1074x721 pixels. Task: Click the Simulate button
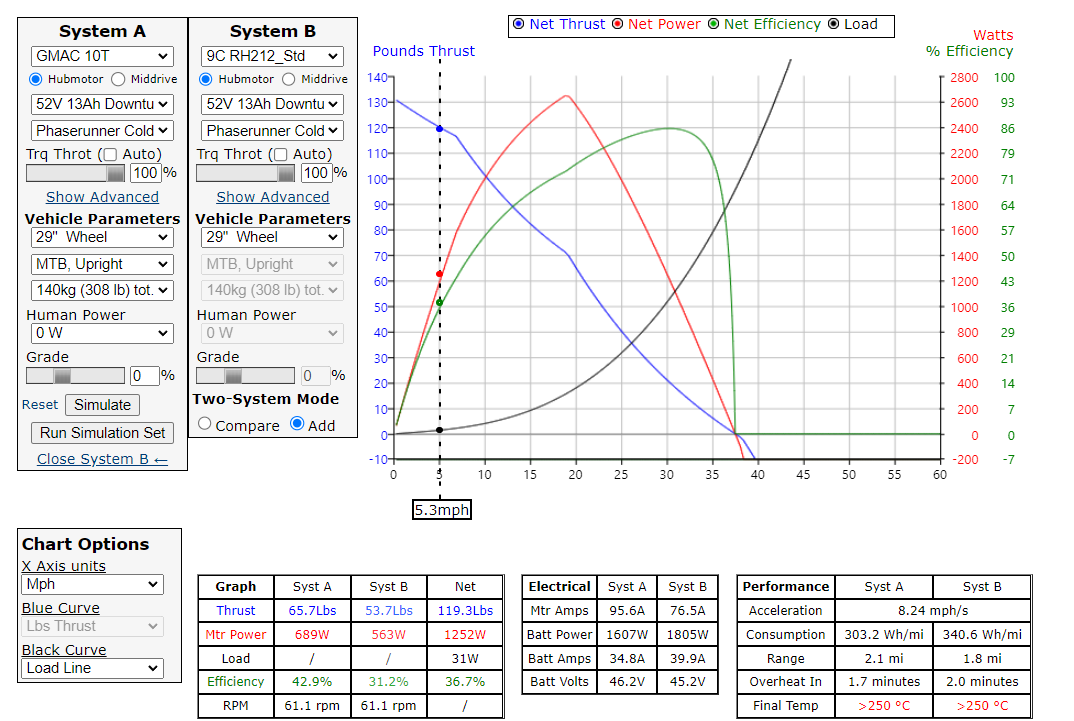coord(102,405)
